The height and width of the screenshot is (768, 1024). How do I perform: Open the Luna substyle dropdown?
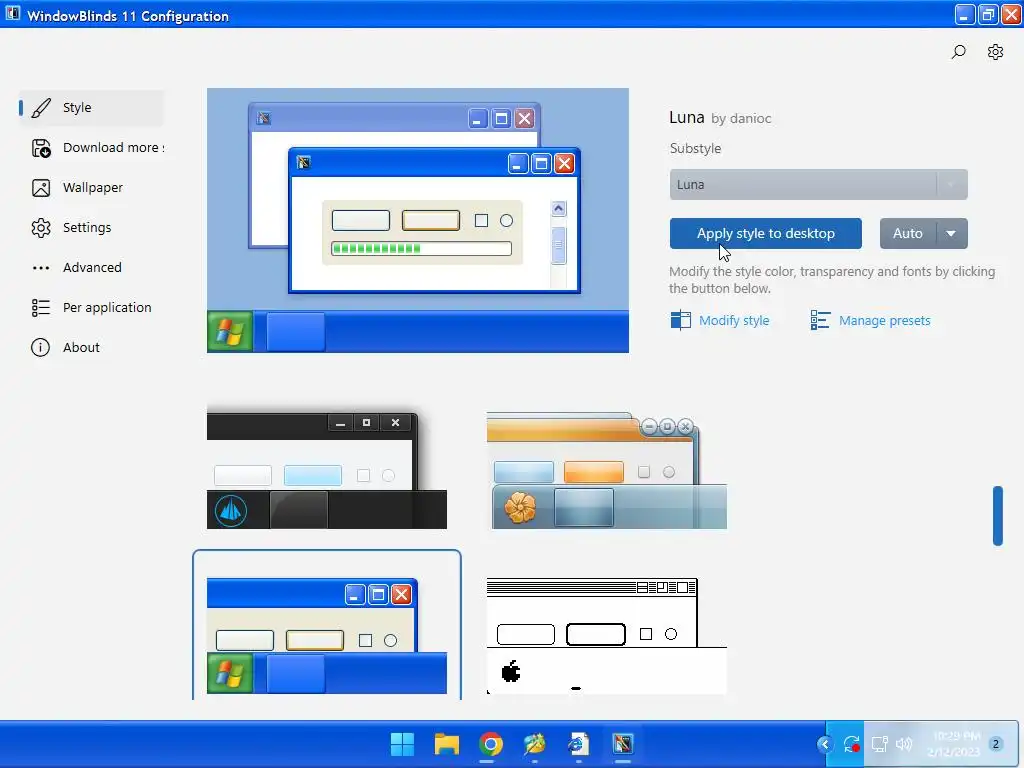tap(818, 185)
